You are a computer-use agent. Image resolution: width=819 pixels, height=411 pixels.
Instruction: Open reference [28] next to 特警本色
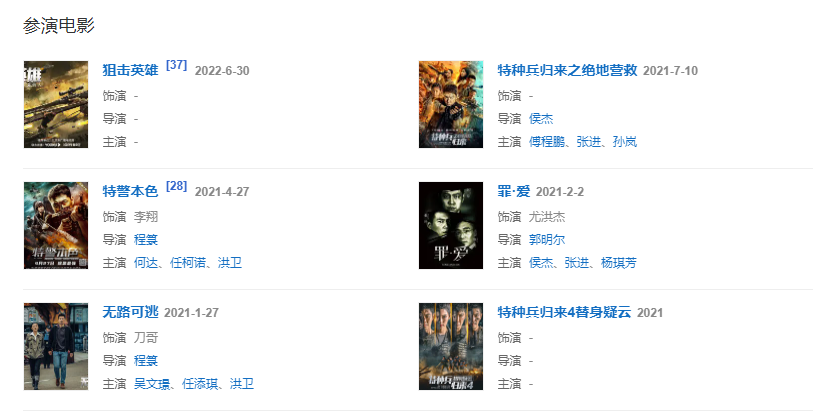coord(177,186)
